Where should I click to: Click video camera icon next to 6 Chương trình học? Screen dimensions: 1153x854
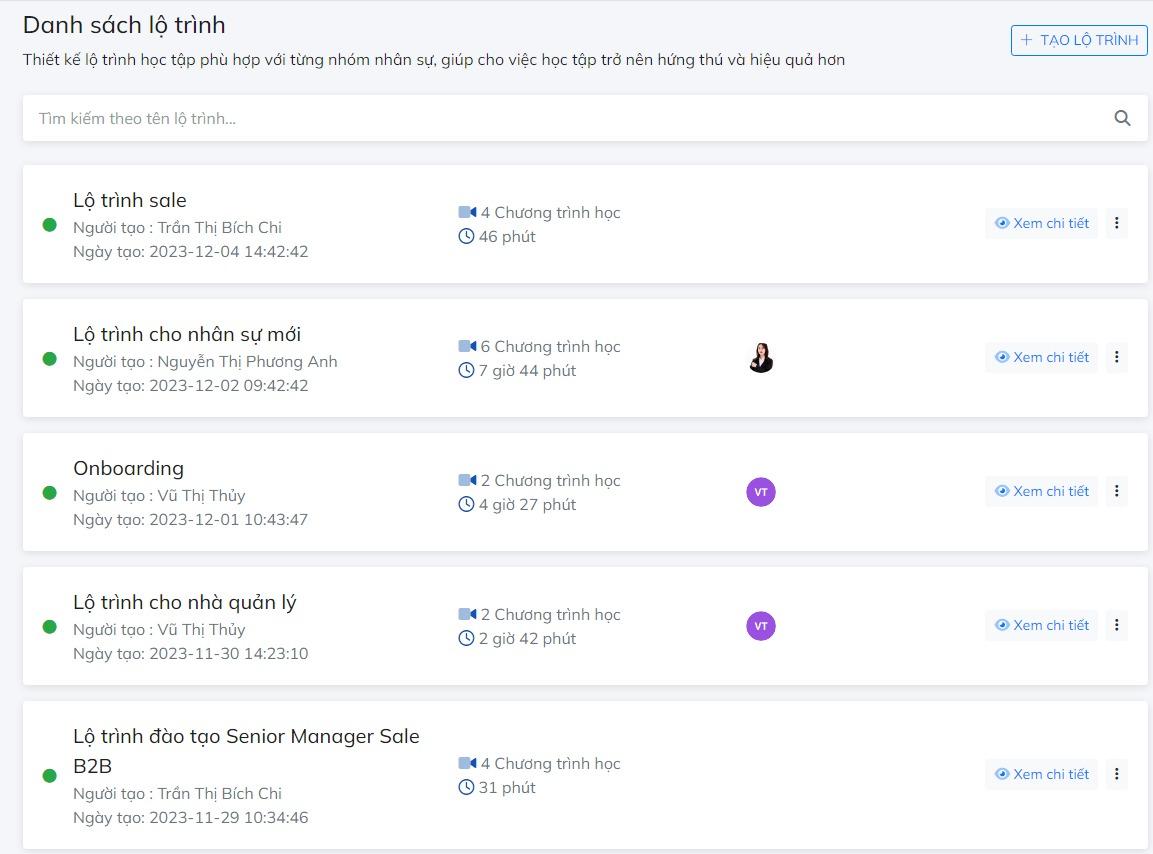467,346
